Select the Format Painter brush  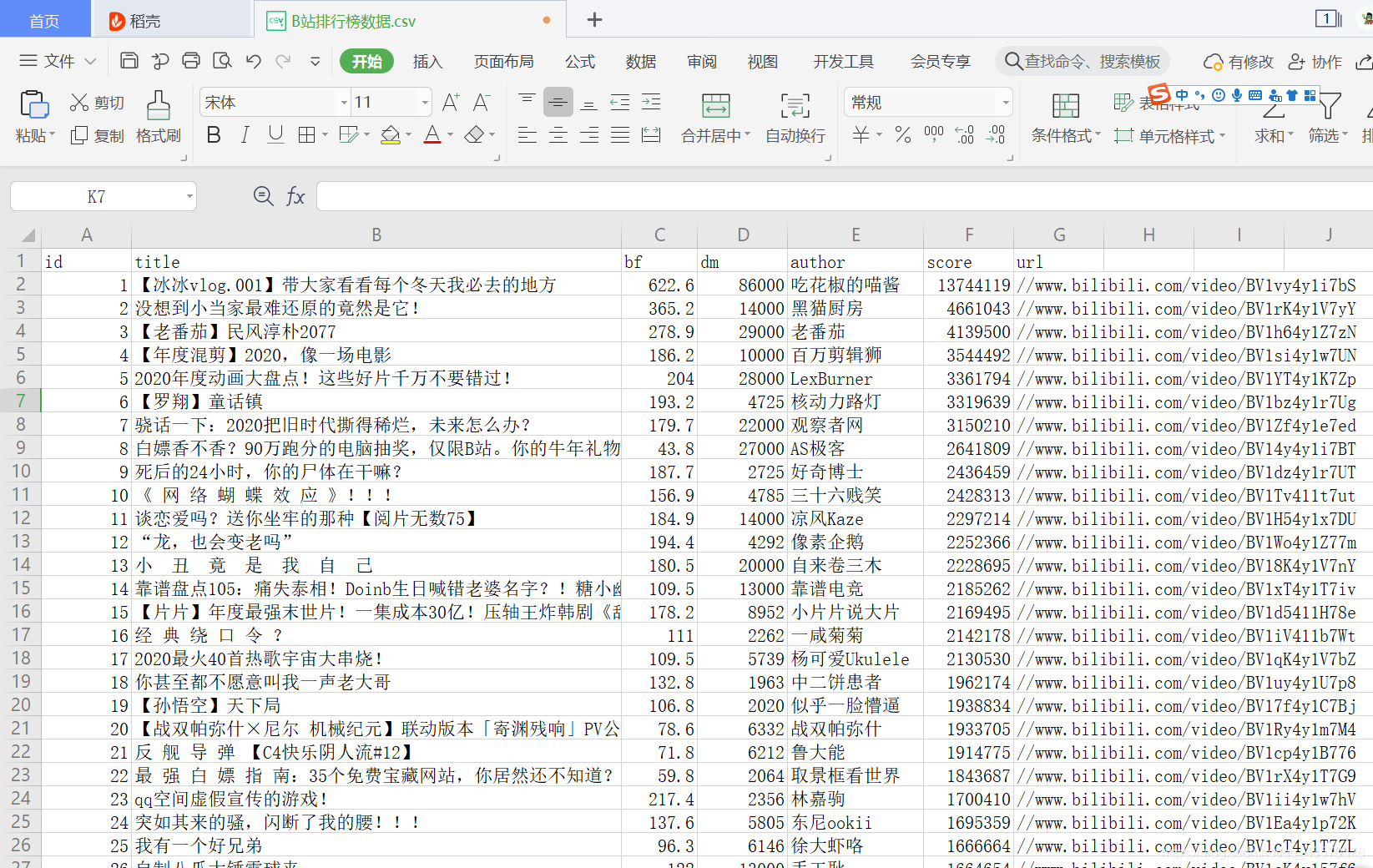158,106
